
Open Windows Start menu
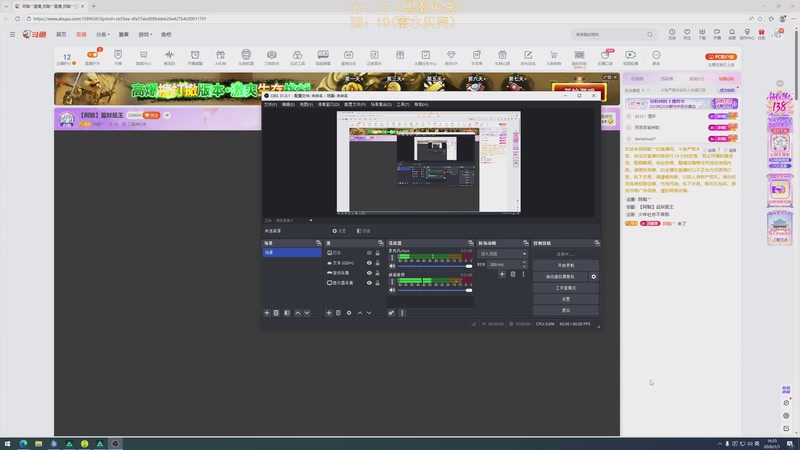[7, 444]
